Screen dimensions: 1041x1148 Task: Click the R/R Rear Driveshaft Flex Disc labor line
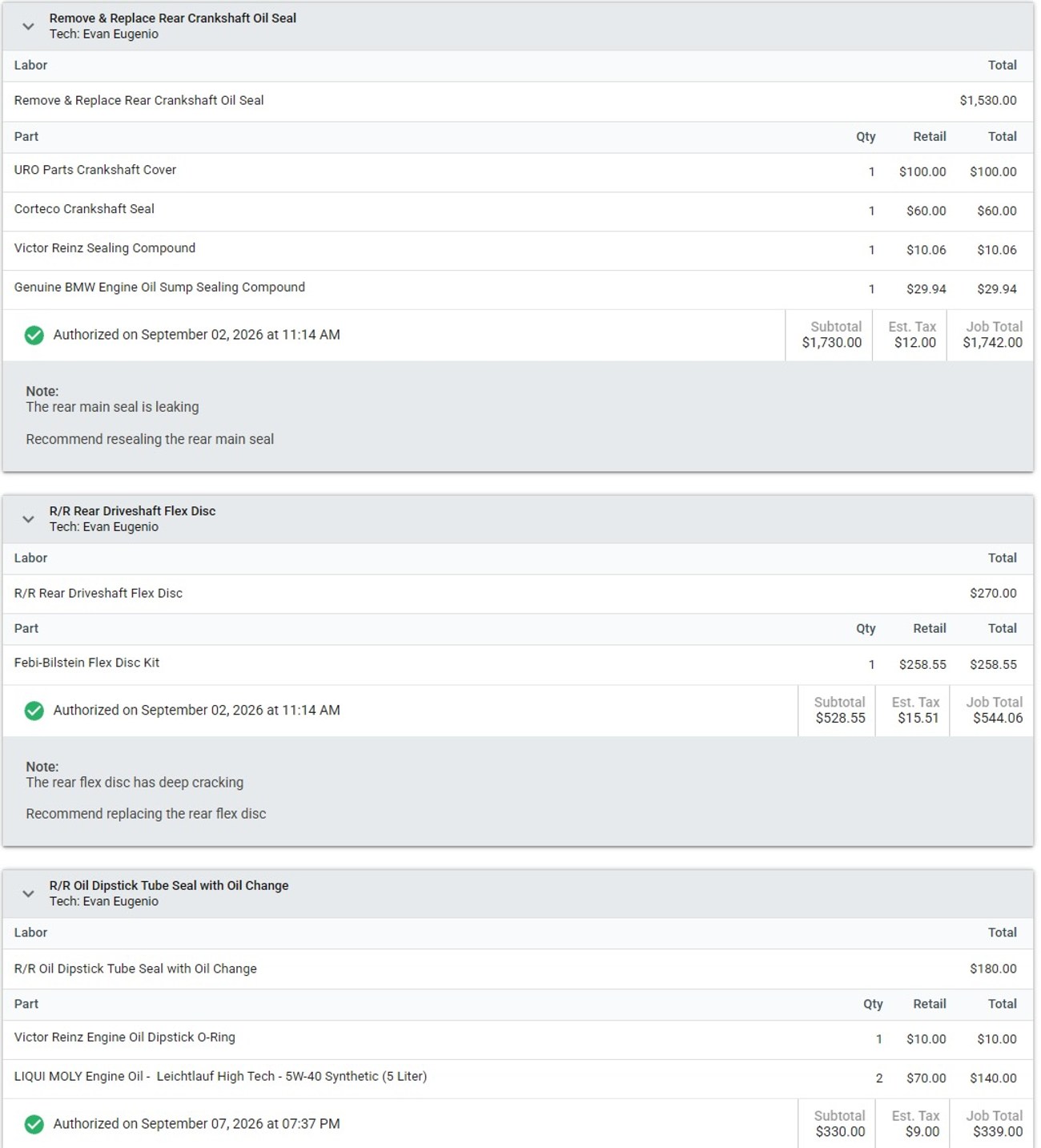click(x=517, y=594)
